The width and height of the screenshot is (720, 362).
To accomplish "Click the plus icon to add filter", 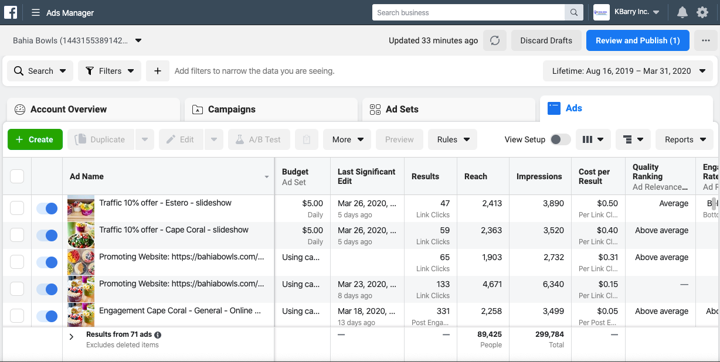I will click(158, 71).
